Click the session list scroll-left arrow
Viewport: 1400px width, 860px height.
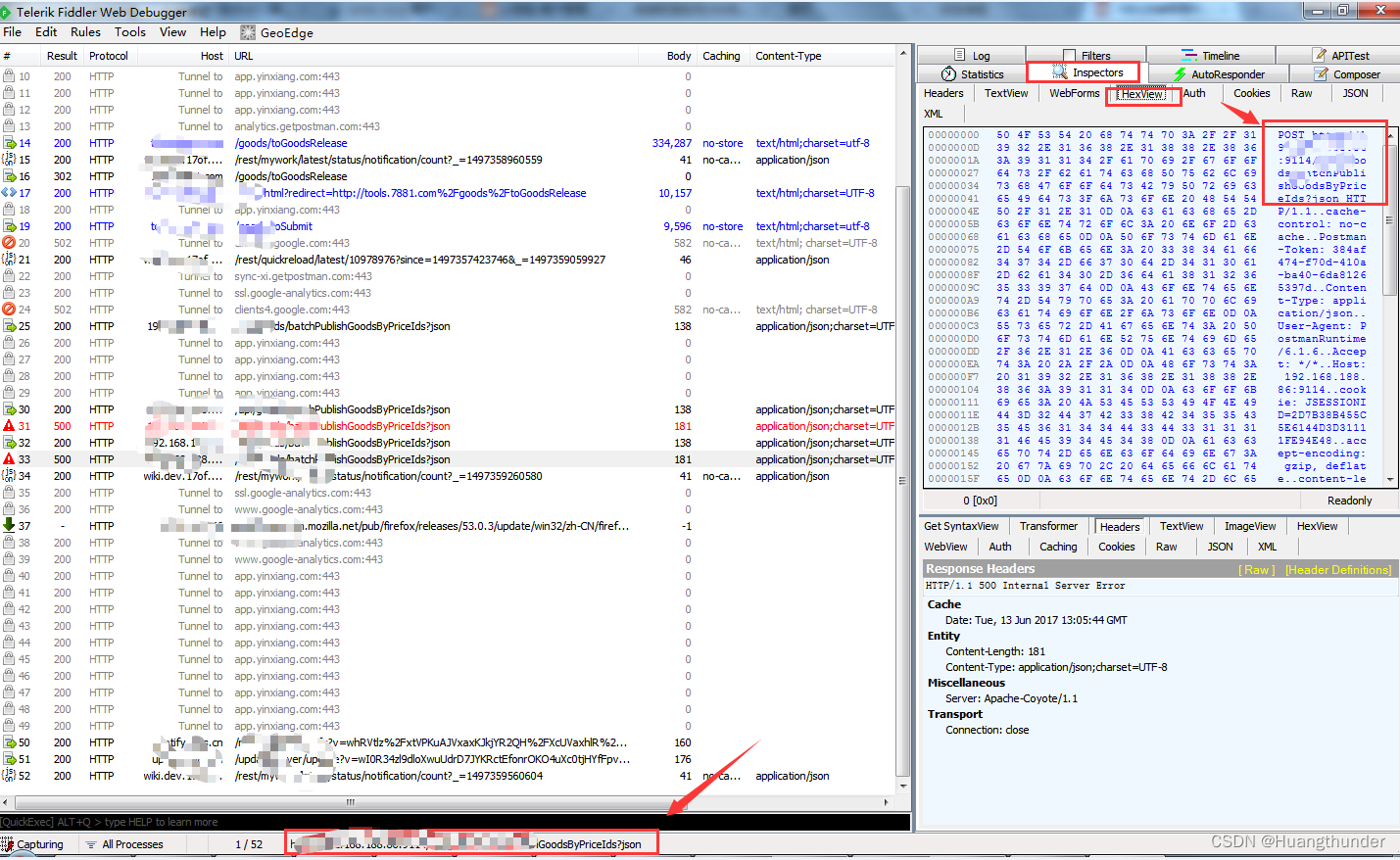coord(5,802)
